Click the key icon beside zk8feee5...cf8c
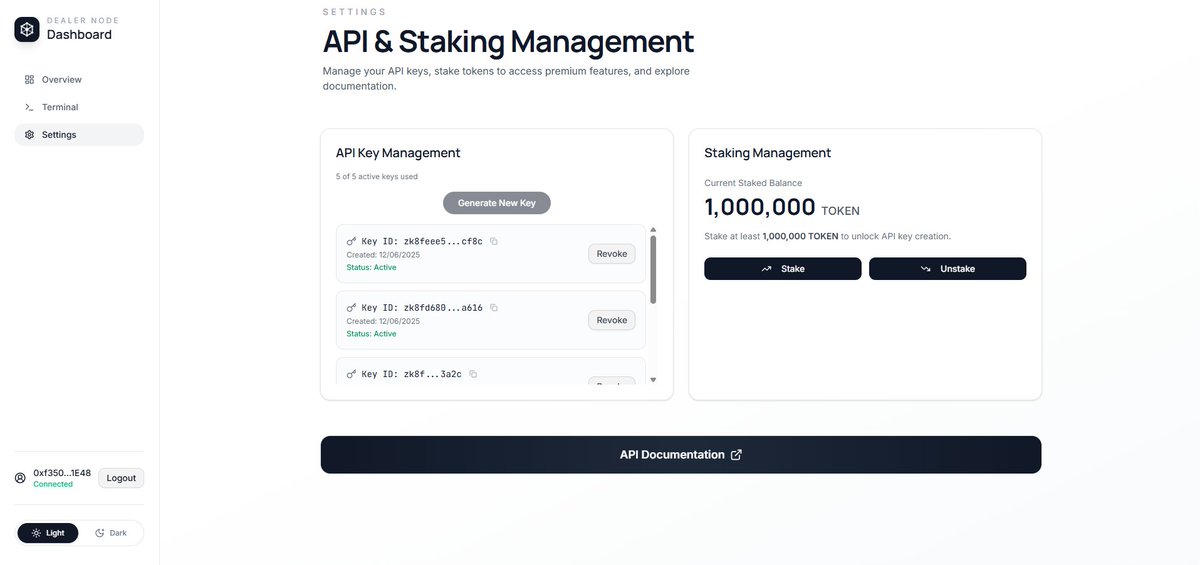This screenshot has width=1200, height=565. point(351,241)
